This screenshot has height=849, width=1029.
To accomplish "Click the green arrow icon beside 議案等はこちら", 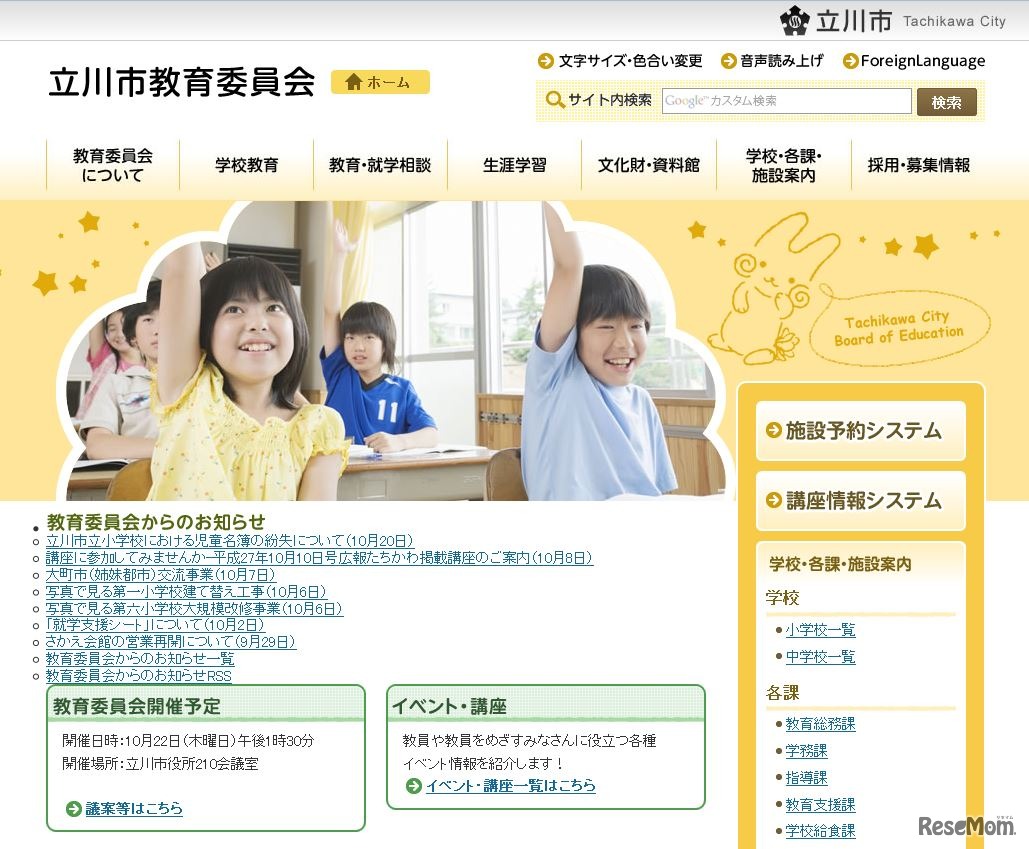I will (x=70, y=809).
